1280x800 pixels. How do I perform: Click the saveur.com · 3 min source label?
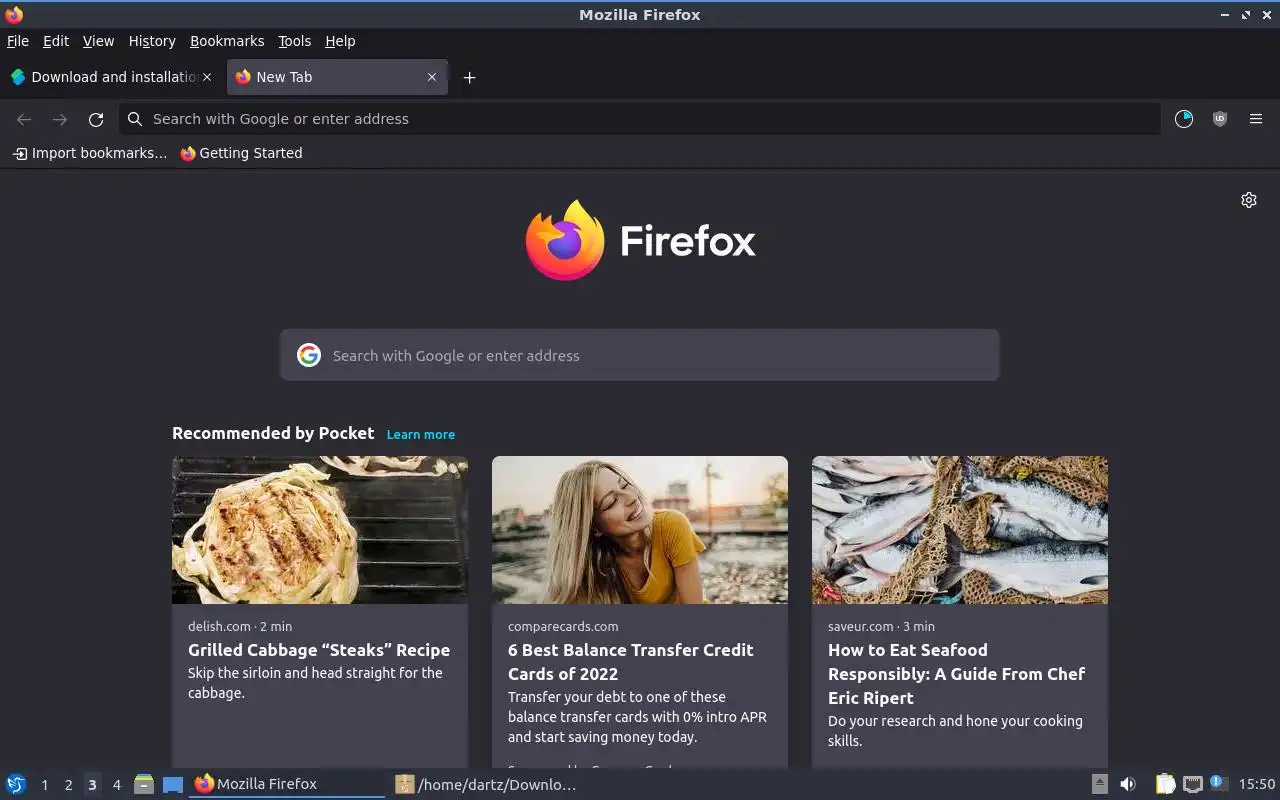coord(881,626)
